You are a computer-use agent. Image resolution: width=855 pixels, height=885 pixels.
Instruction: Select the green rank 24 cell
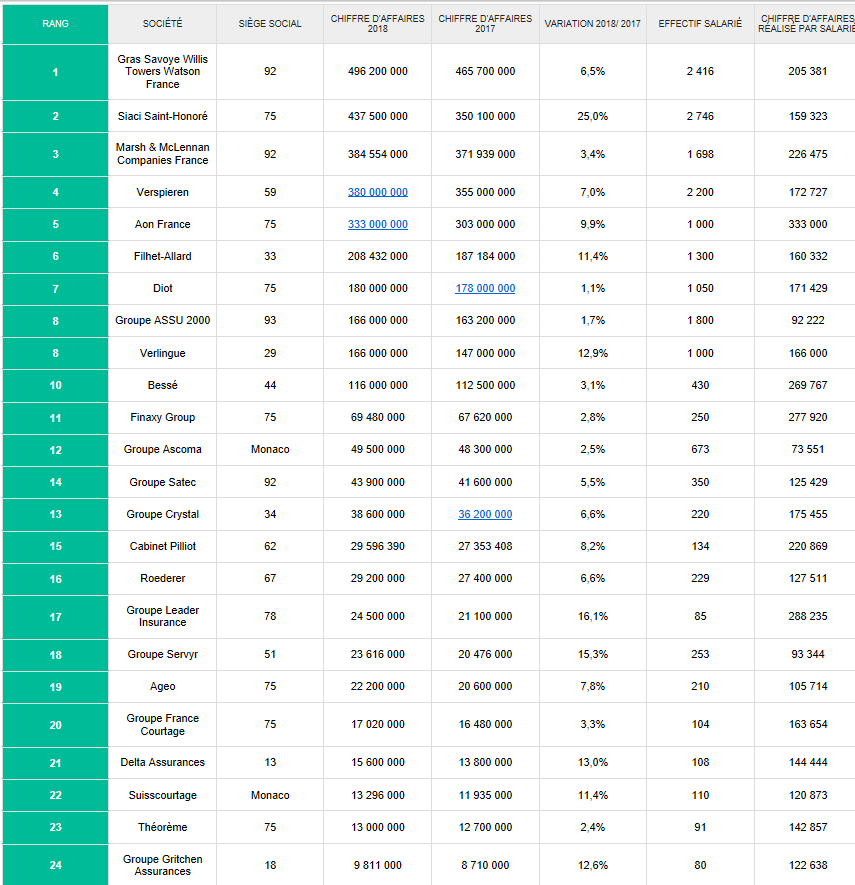(x=55, y=865)
